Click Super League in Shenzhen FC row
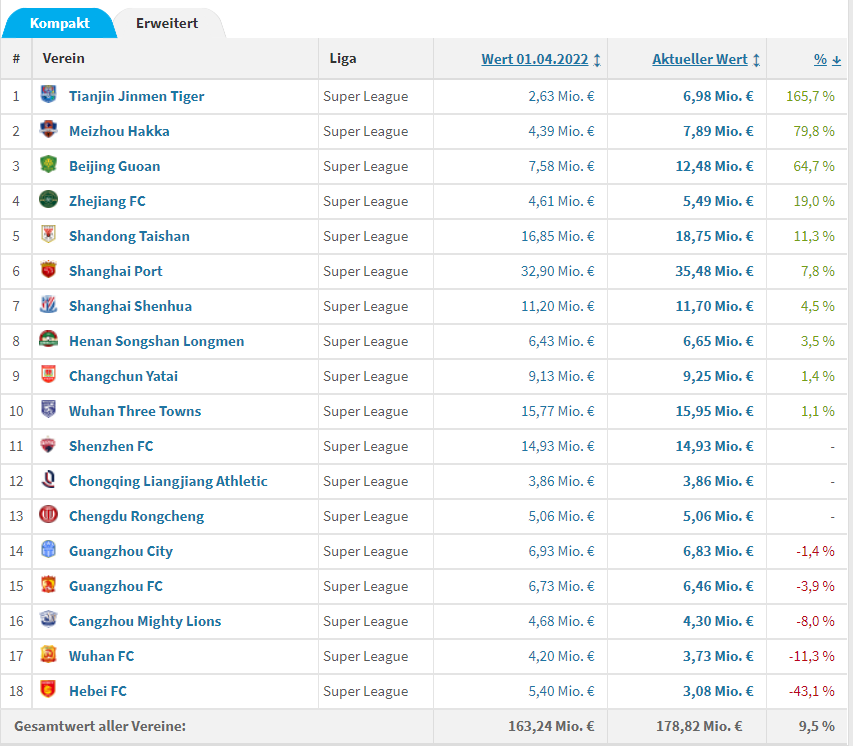The width and height of the screenshot is (853, 746). click(366, 446)
